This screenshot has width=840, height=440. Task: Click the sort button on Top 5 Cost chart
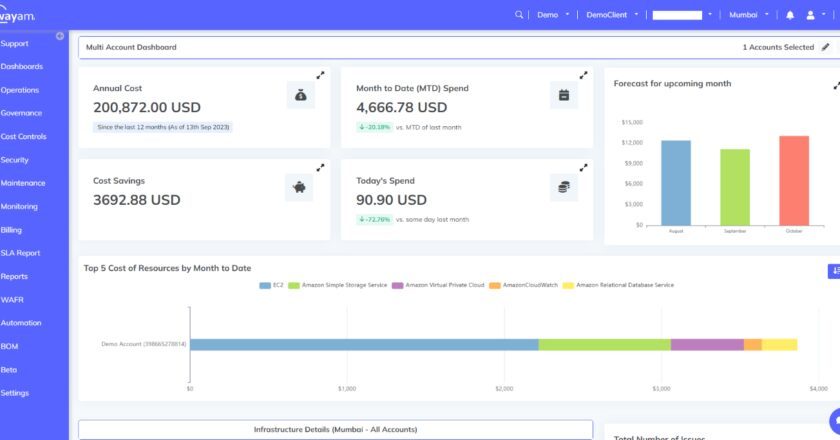(x=834, y=271)
